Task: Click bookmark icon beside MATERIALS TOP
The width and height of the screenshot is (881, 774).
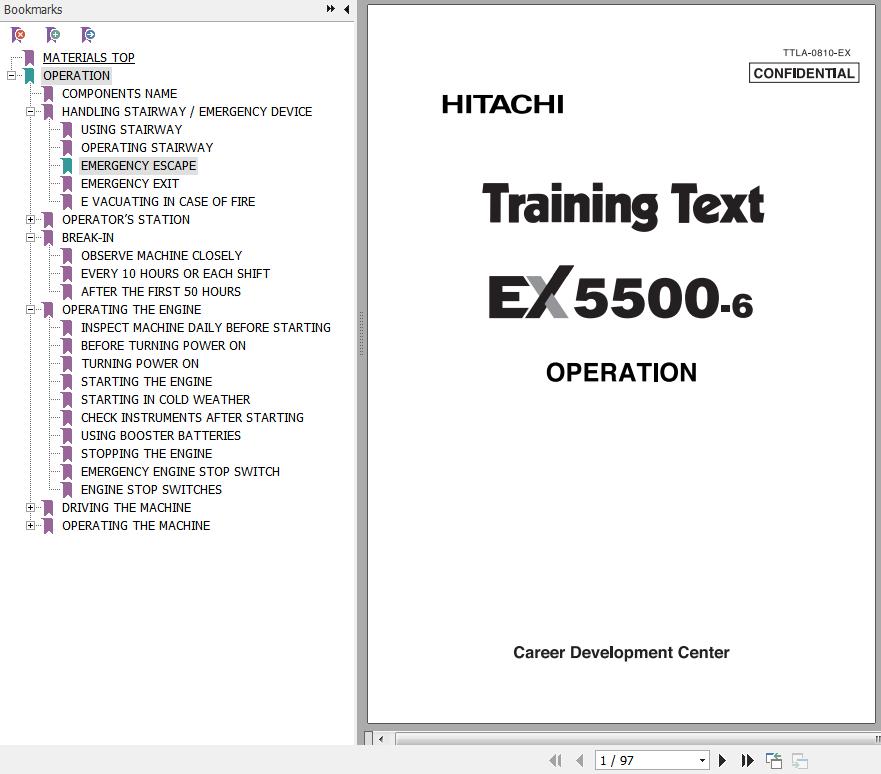Action: [29, 58]
